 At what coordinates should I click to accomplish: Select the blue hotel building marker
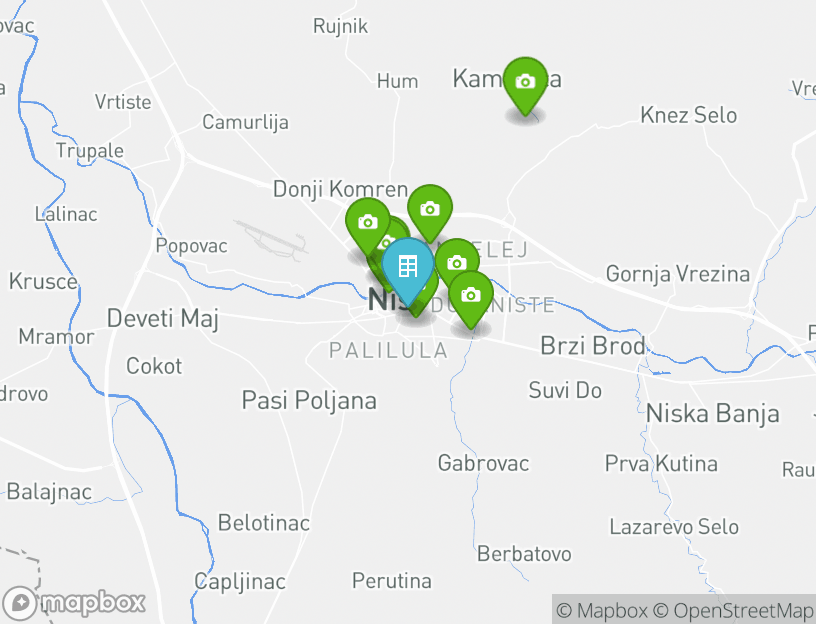[x=408, y=270]
